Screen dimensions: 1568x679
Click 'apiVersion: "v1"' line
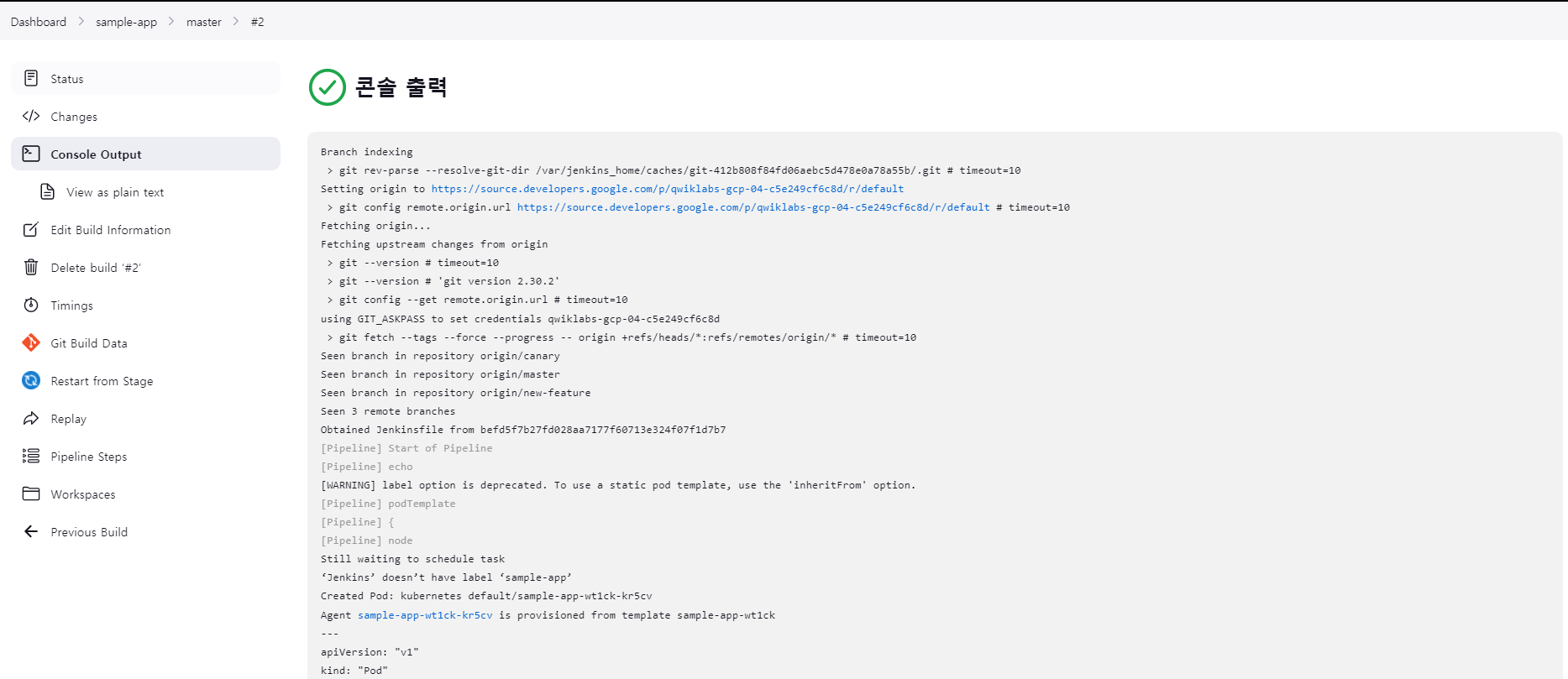370,652
